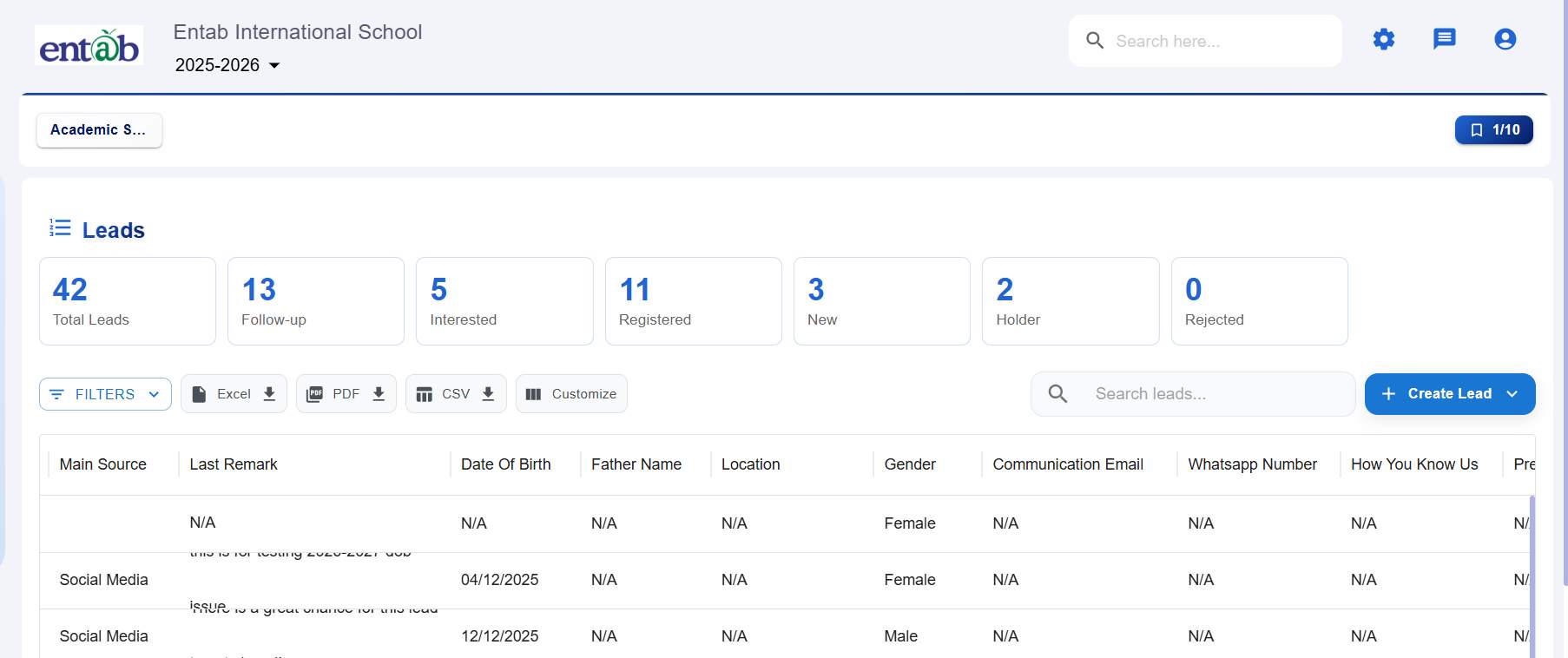Open the 1/10 bookmarks button
The width and height of the screenshot is (1568, 658).
click(x=1493, y=130)
